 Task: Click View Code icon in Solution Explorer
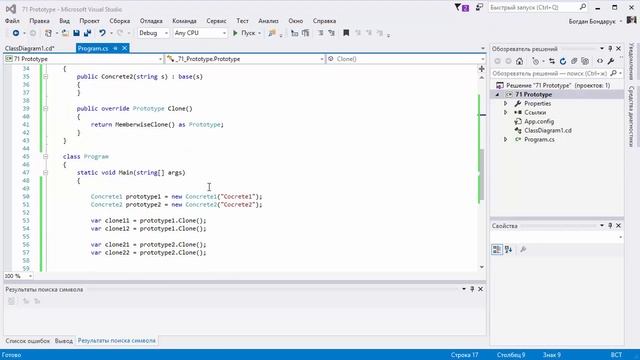click(600, 61)
